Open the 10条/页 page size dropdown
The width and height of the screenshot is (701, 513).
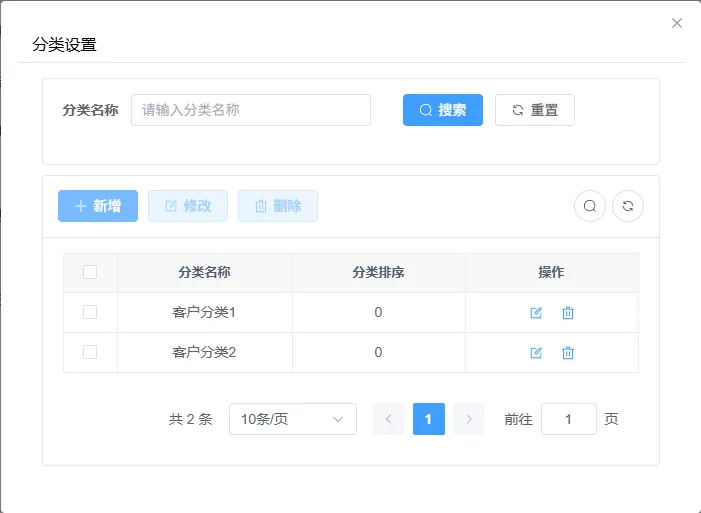click(293, 419)
